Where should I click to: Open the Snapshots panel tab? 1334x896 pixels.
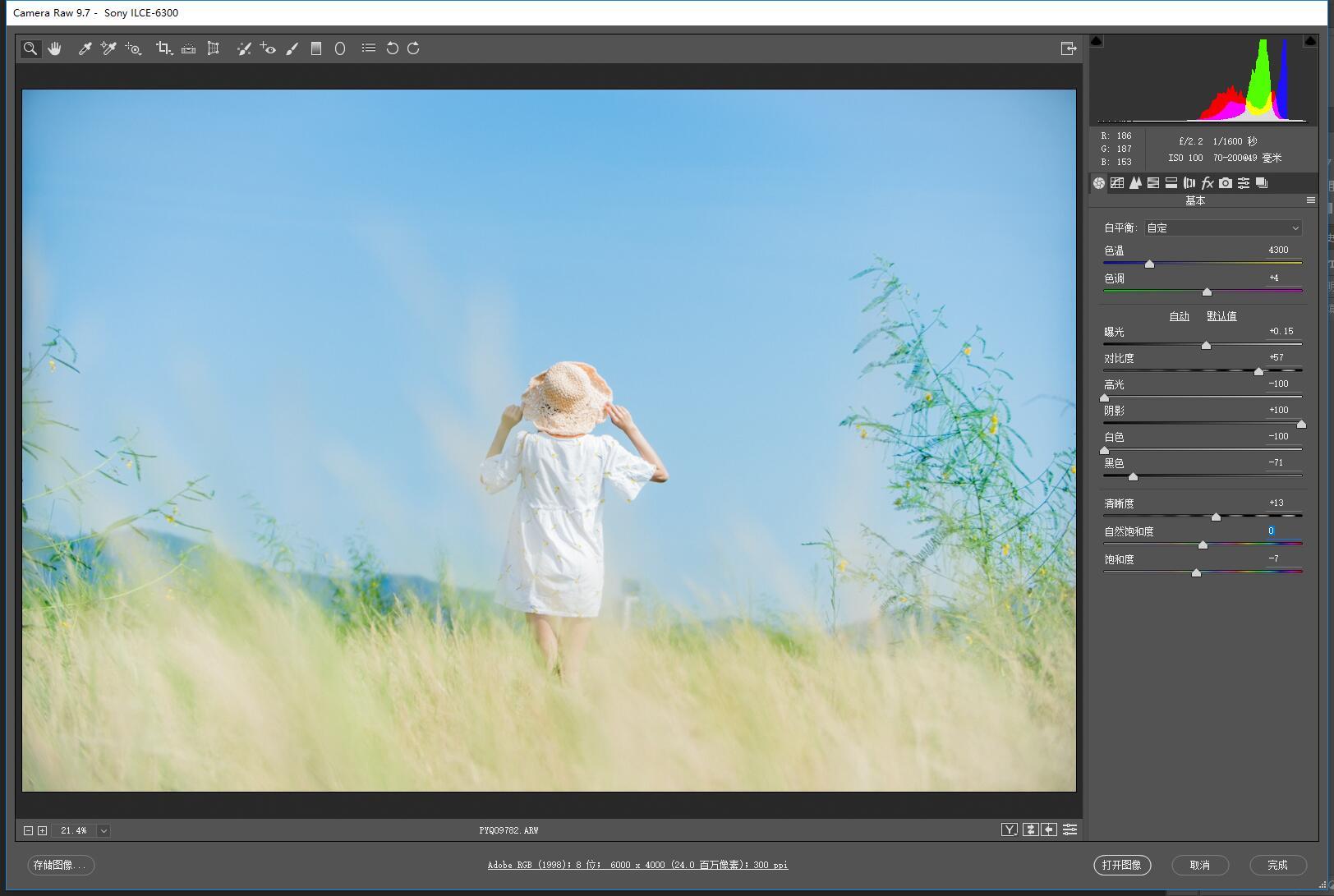tap(1262, 183)
